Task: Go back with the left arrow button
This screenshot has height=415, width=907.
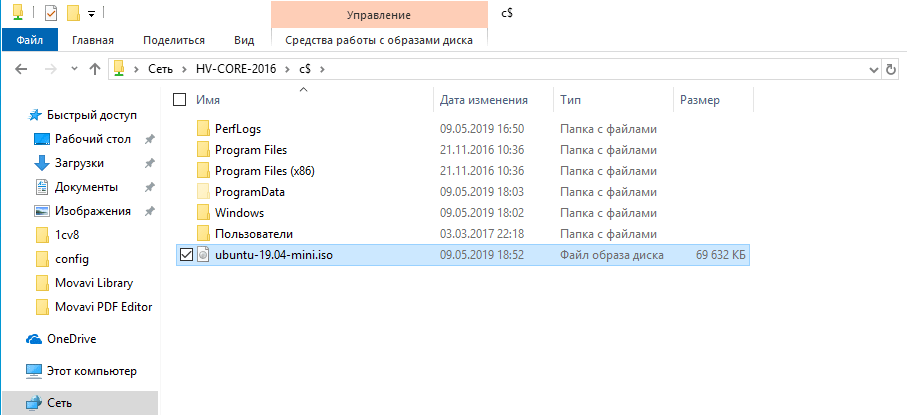Action: point(21,69)
